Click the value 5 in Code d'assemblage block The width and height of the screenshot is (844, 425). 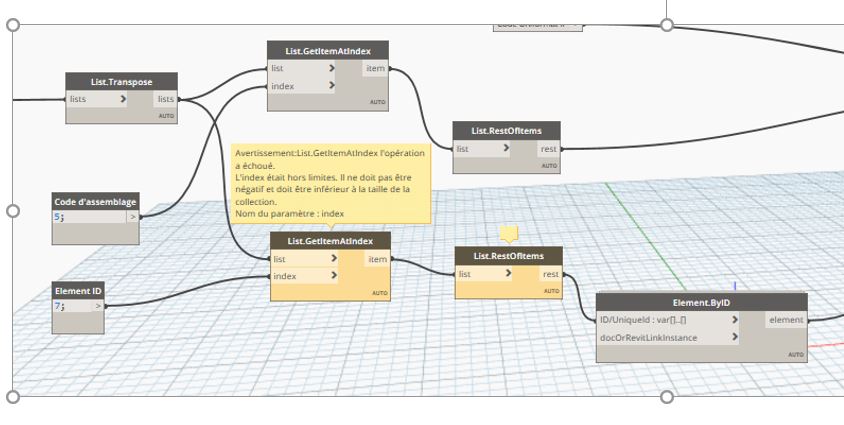coord(57,215)
